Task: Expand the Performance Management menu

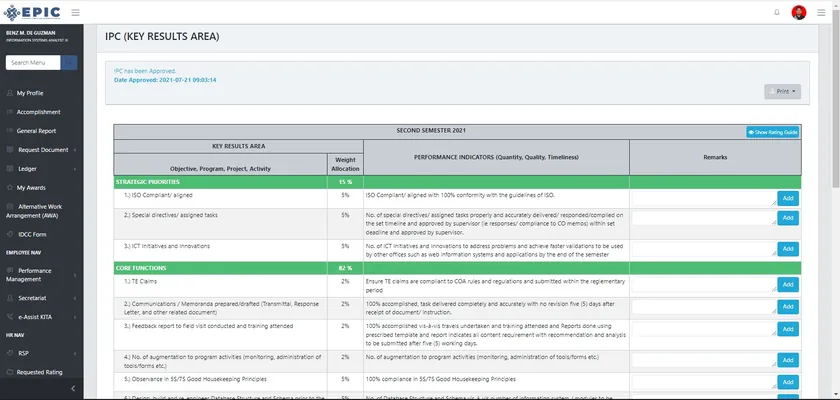Action: pyautogui.click(x=41, y=275)
